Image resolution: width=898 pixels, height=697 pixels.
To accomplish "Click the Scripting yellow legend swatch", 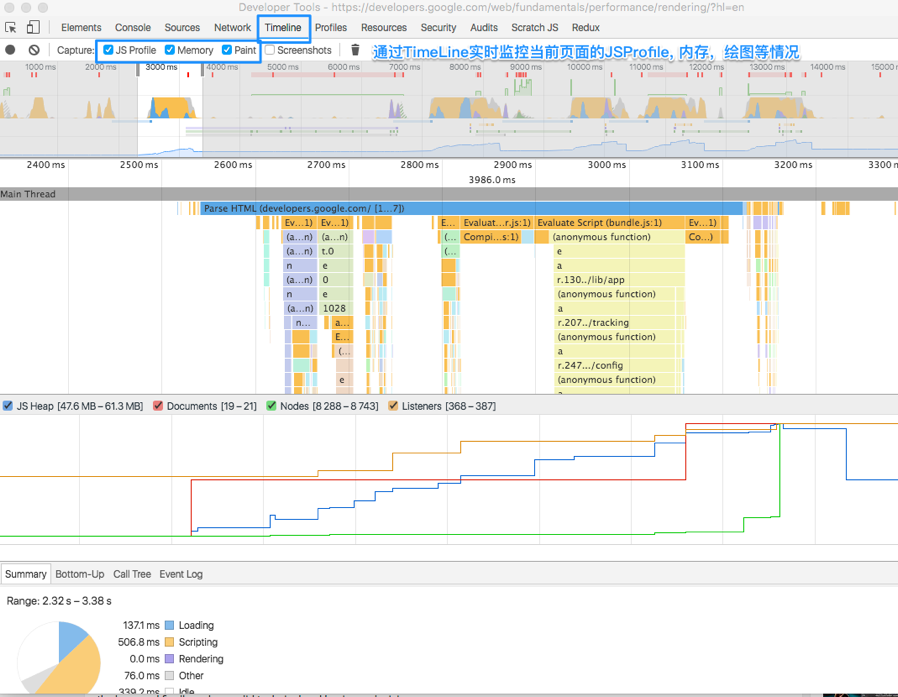I will 169,642.
